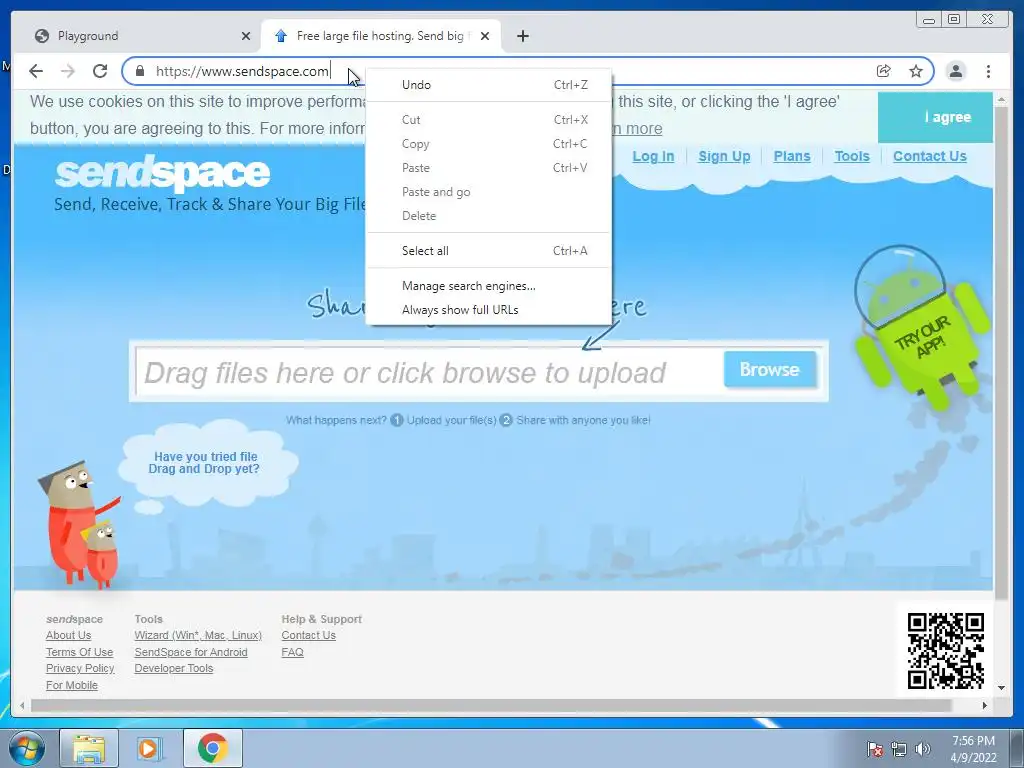The height and width of the screenshot is (768, 1024).
Task: Click the browser forward arrow
Action: tap(68, 71)
